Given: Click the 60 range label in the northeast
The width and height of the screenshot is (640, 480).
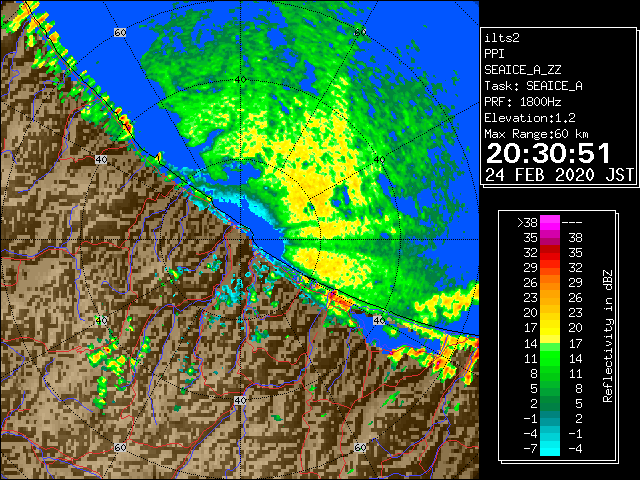Looking at the screenshot, I should point(360,33).
